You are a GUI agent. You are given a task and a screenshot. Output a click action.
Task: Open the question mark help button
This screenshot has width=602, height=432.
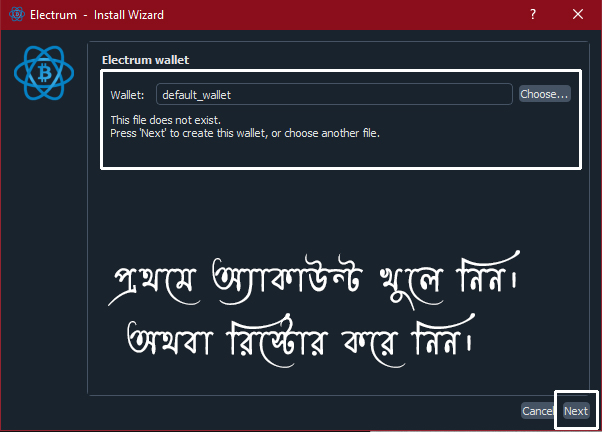(533, 15)
